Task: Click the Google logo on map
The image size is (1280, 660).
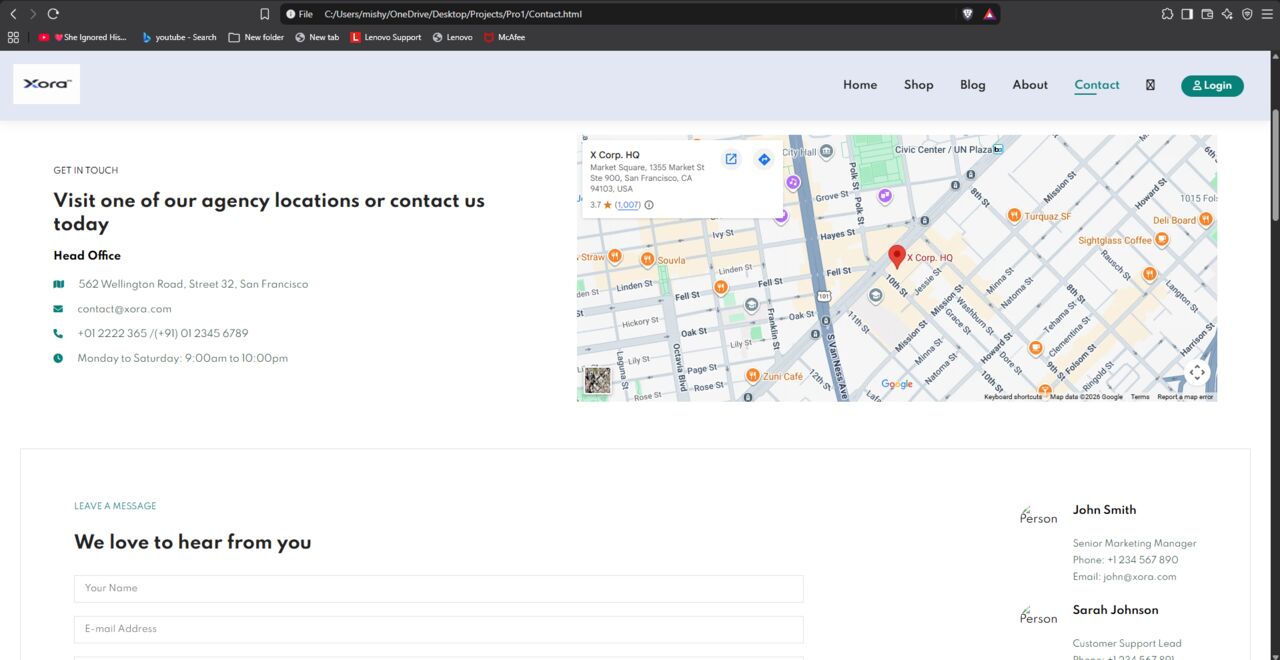Action: [x=897, y=384]
